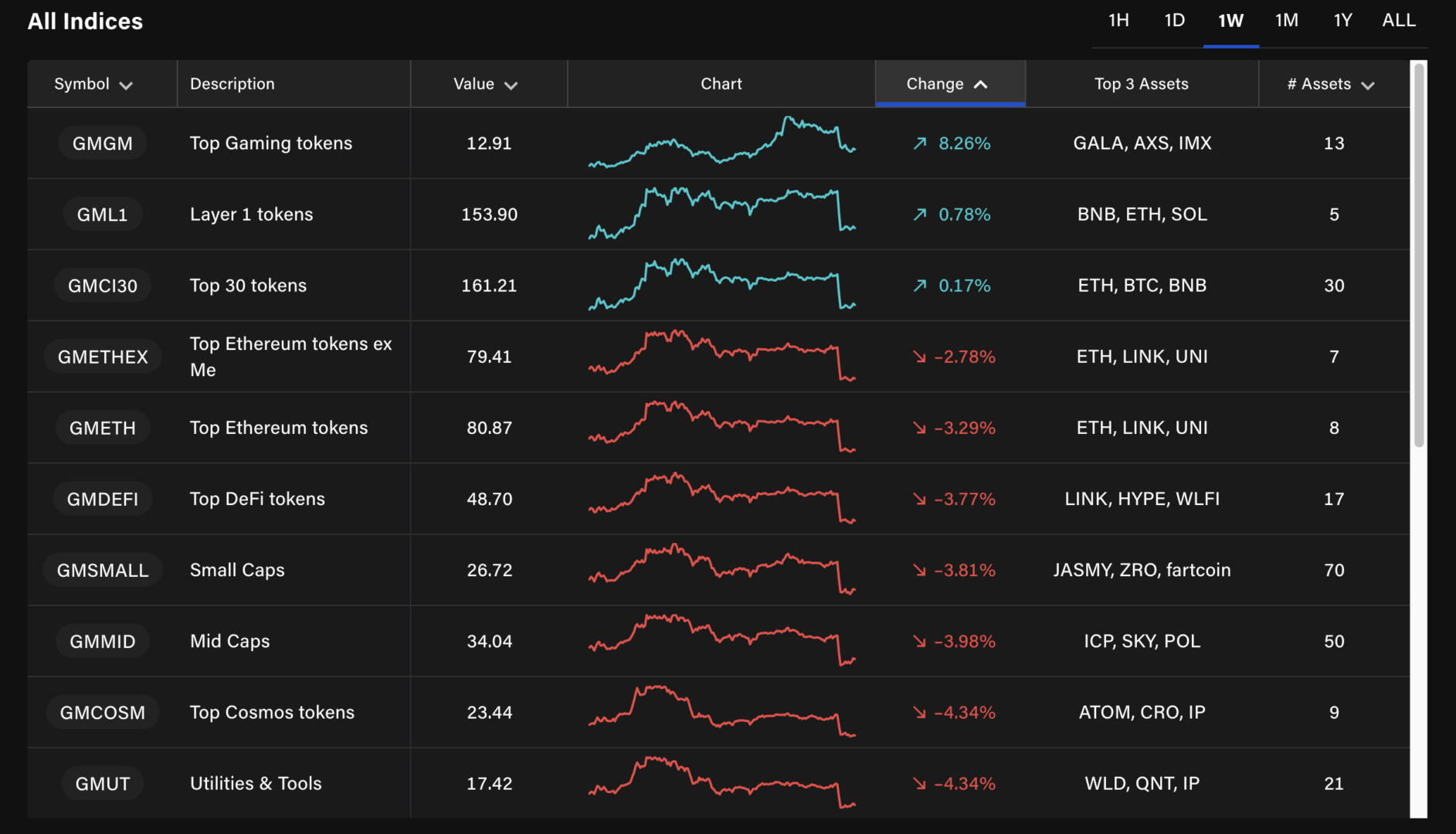The image size is (1456, 834).
Task: Open the Value column sort dropdown chevron
Action: pos(511,85)
